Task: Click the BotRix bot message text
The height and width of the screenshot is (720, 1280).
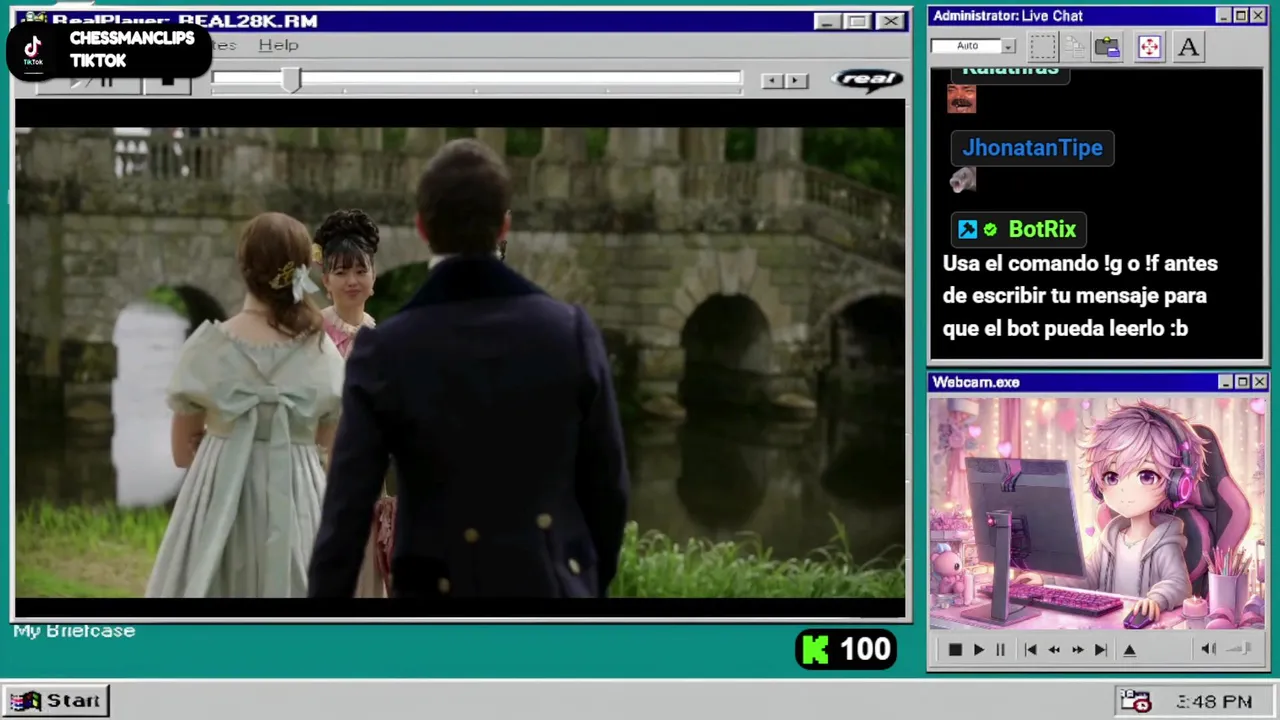Action: coord(1080,296)
